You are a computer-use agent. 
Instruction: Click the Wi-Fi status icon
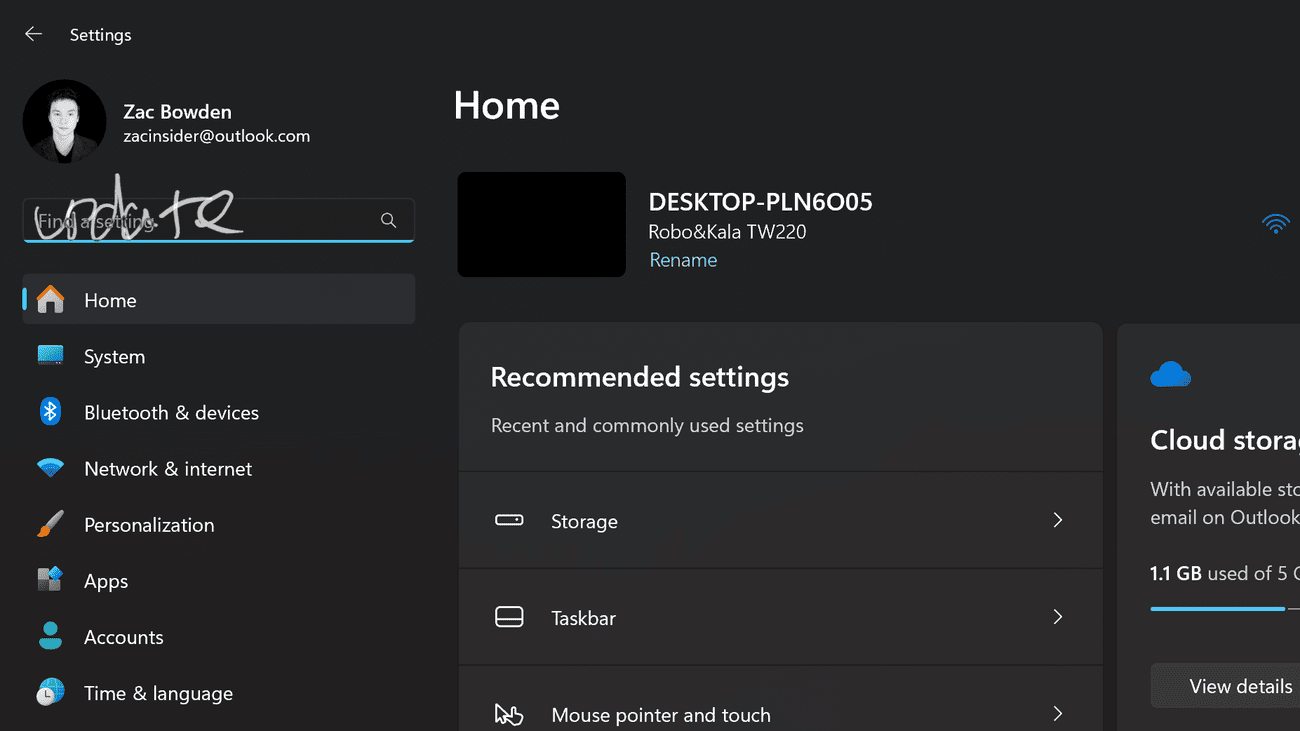coord(1276,224)
